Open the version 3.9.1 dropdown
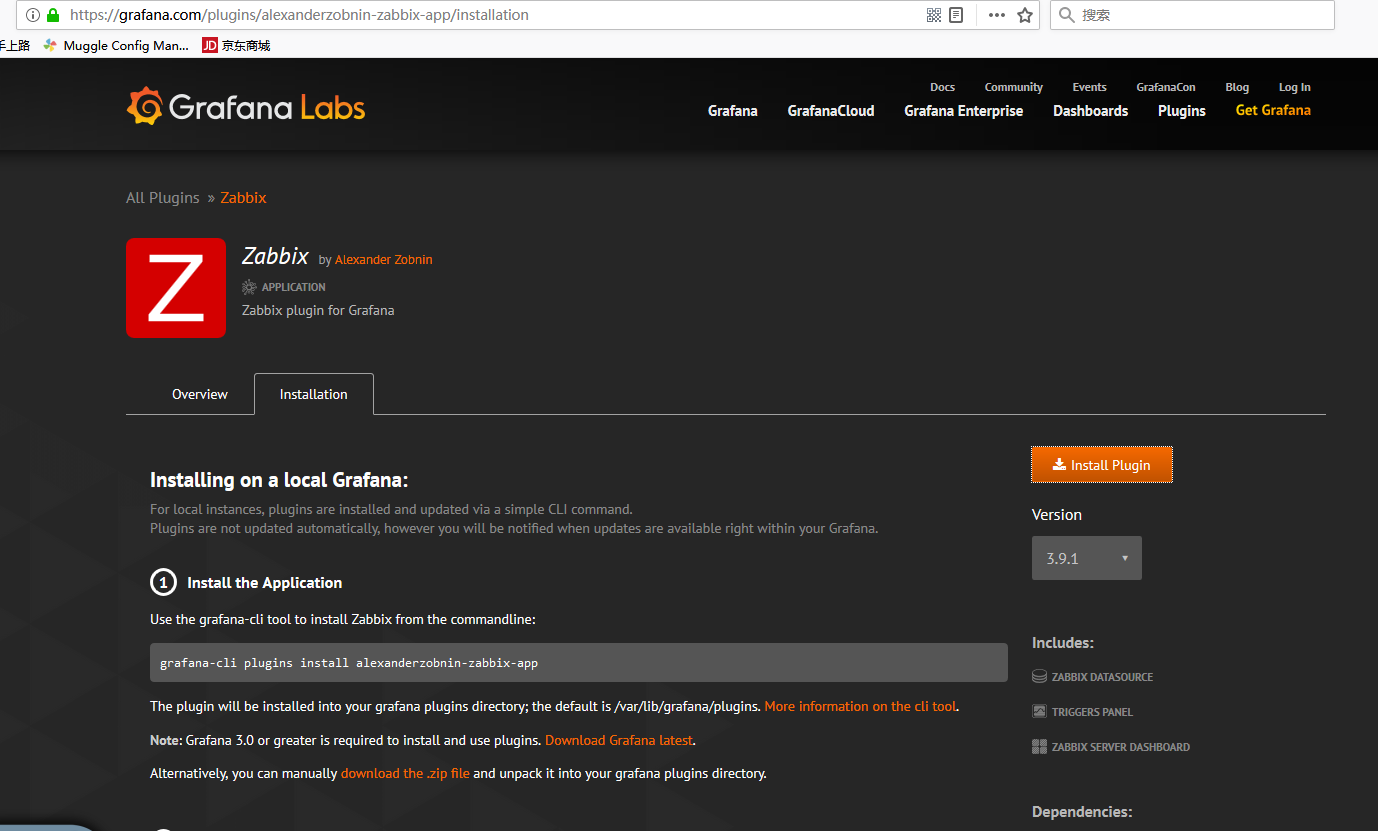 pyautogui.click(x=1087, y=558)
